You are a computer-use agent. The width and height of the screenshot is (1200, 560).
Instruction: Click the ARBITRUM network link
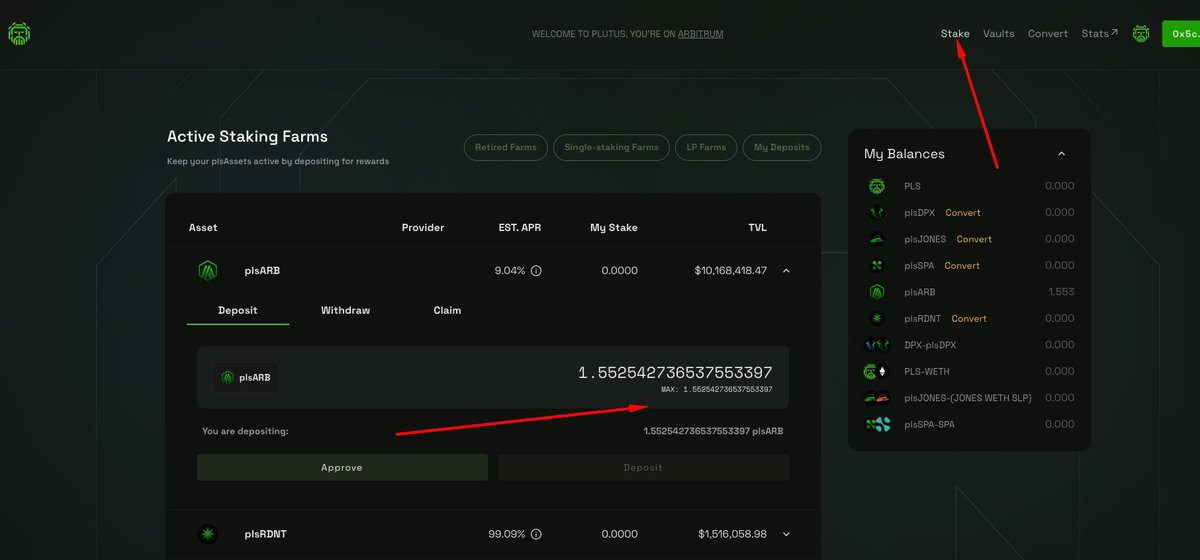(700, 34)
